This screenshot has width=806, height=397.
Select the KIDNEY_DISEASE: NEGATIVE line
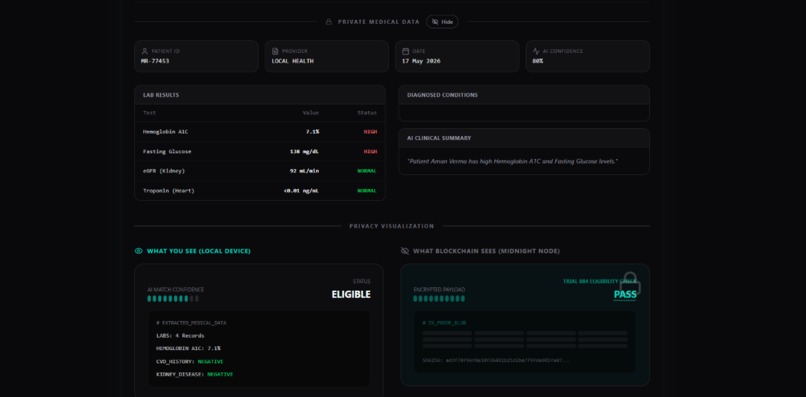[x=194, y=374]
